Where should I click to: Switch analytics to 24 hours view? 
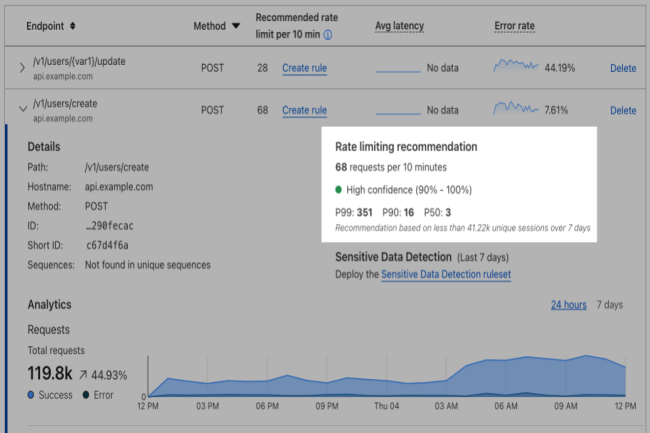pyautogui.click(x=568, y=304)
